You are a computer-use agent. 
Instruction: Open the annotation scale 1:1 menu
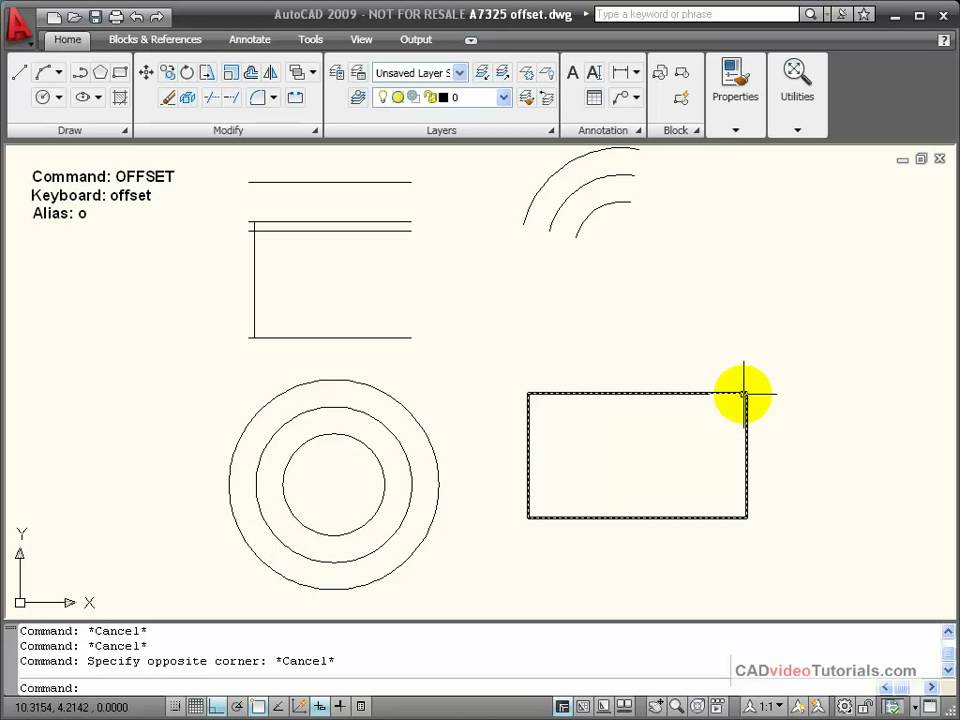[771, 707]
